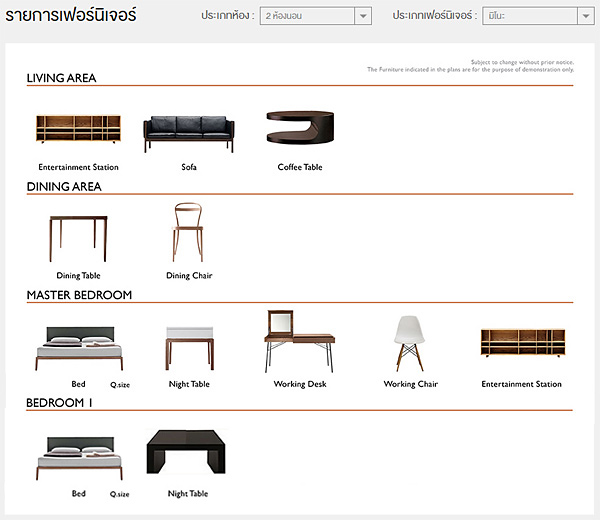Viewport: 600px width, 520px height.
Task: Click the LIVING AREA section heading
Action: 61,78
